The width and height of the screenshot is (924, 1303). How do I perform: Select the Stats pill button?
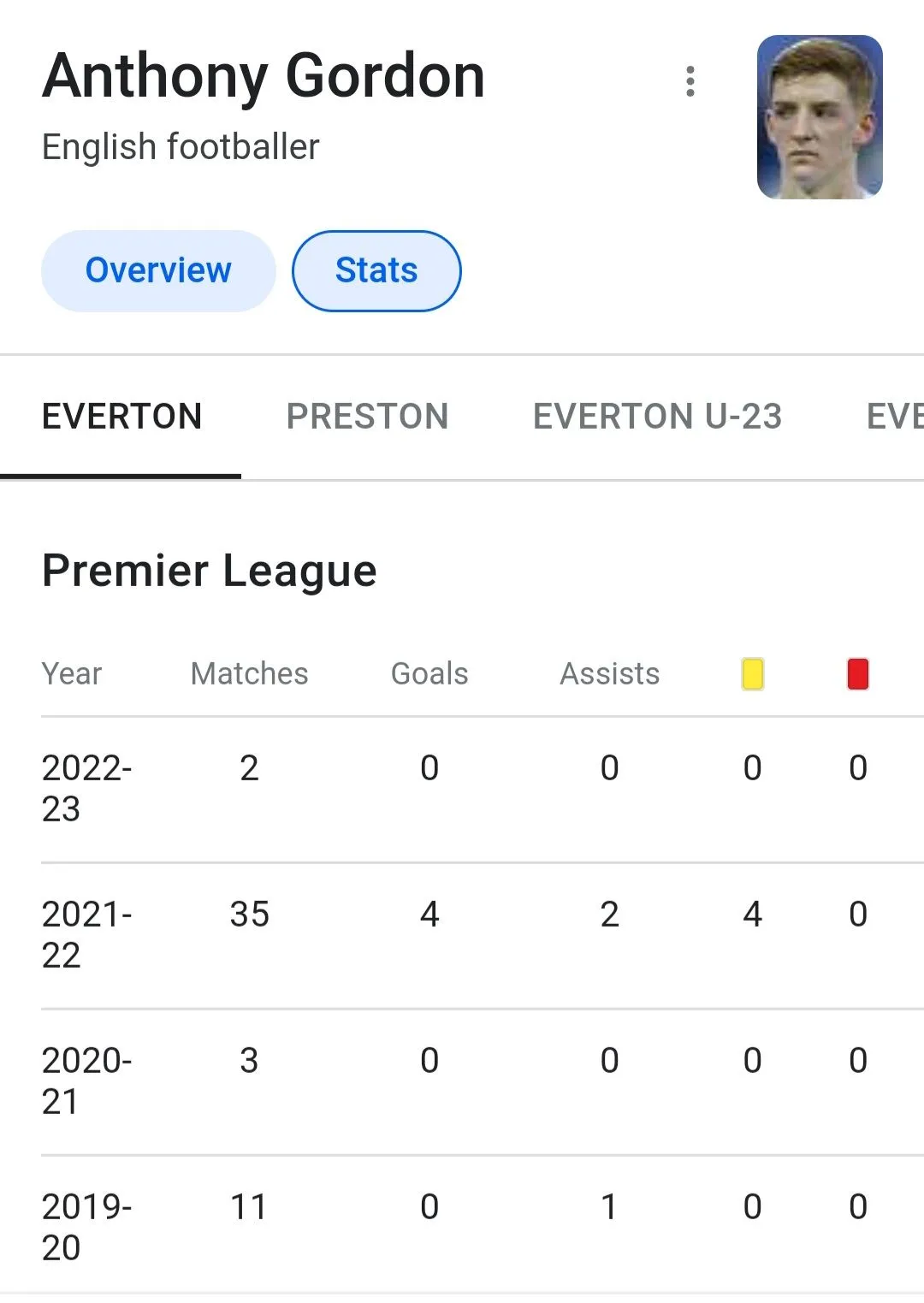pyautogui.click(x=376, y=270)
